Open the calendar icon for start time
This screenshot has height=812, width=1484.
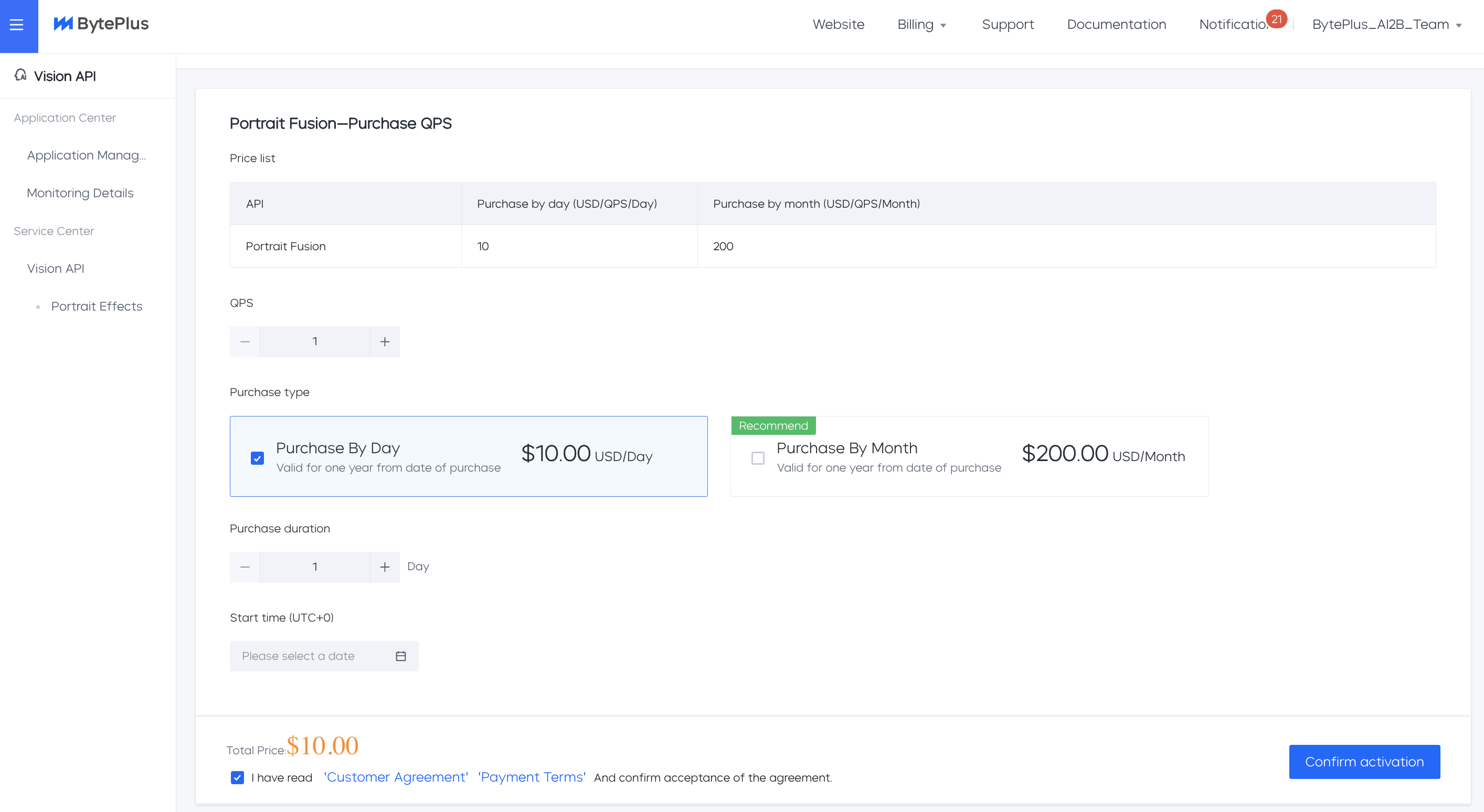[400, 656]
